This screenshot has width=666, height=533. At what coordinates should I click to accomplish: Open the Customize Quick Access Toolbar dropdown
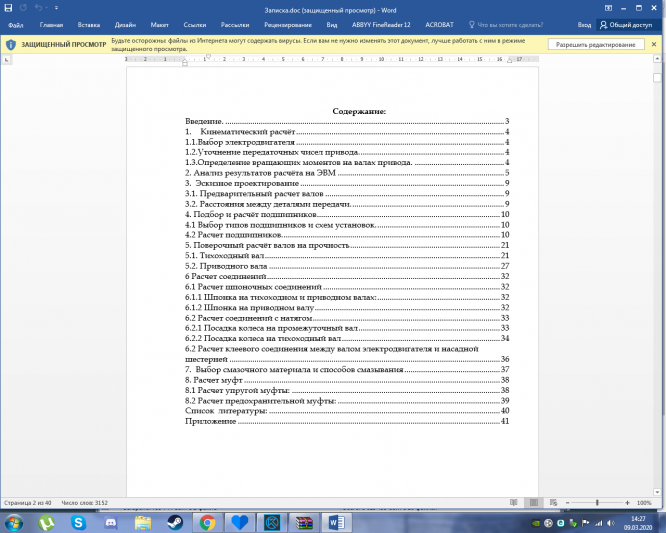click(x=56, y=8)
